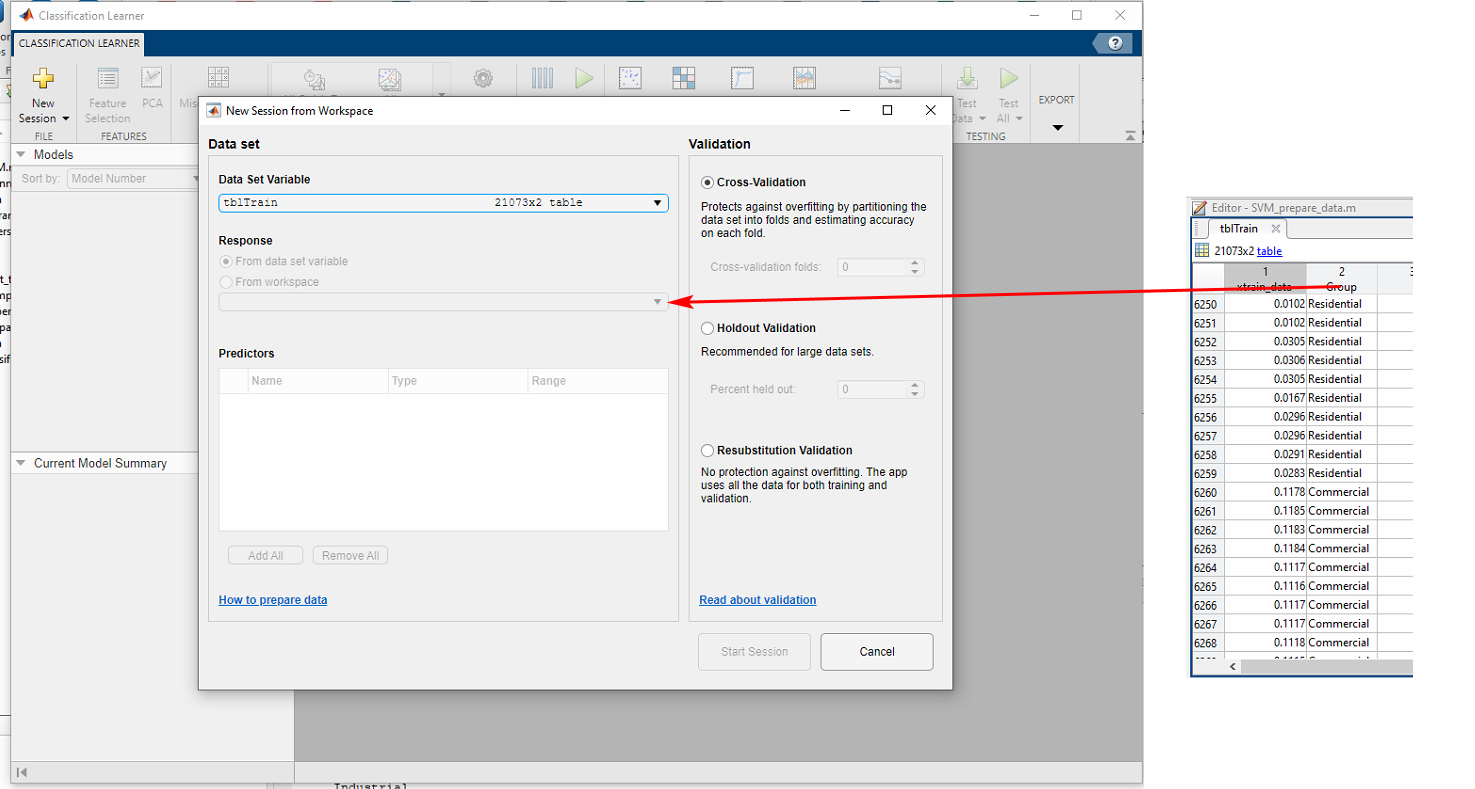Select Holdout Validation option
1475x789 pixels.
(x=708, y=328)
